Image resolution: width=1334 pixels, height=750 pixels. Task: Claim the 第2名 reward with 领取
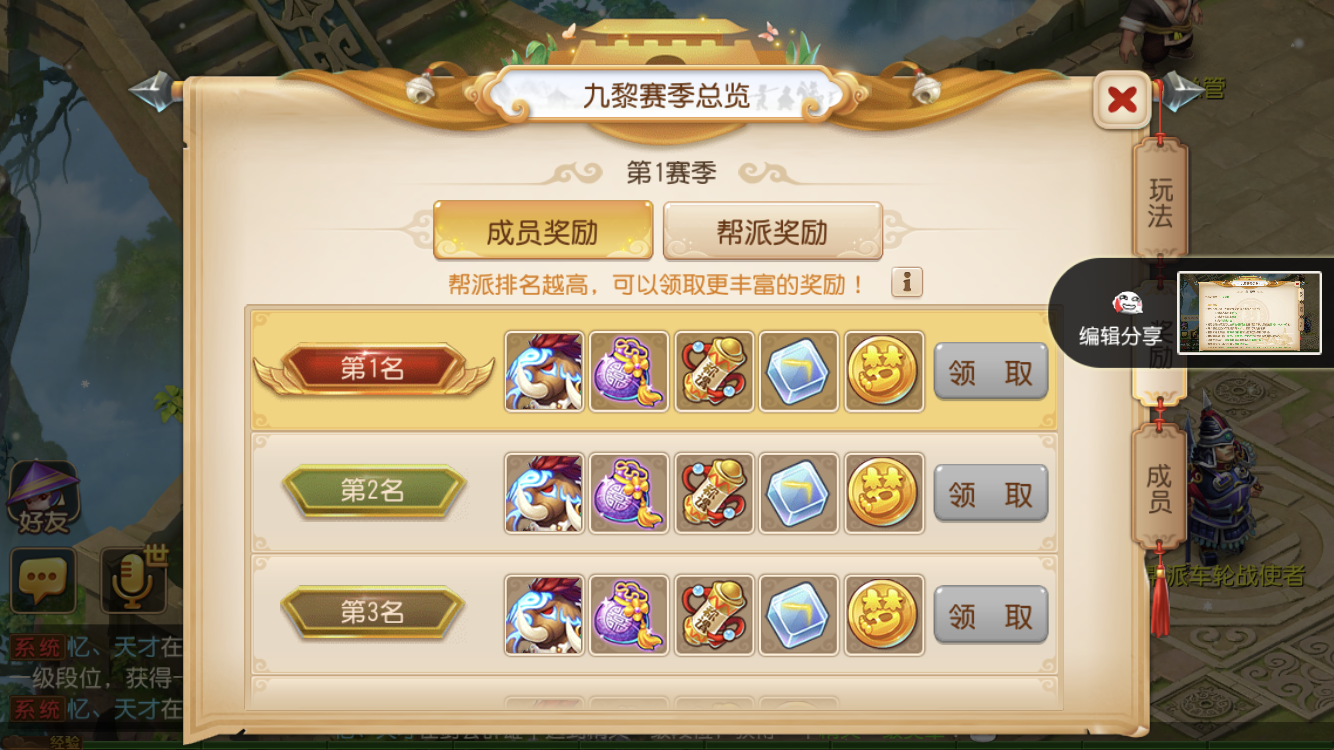pos(991,493)
